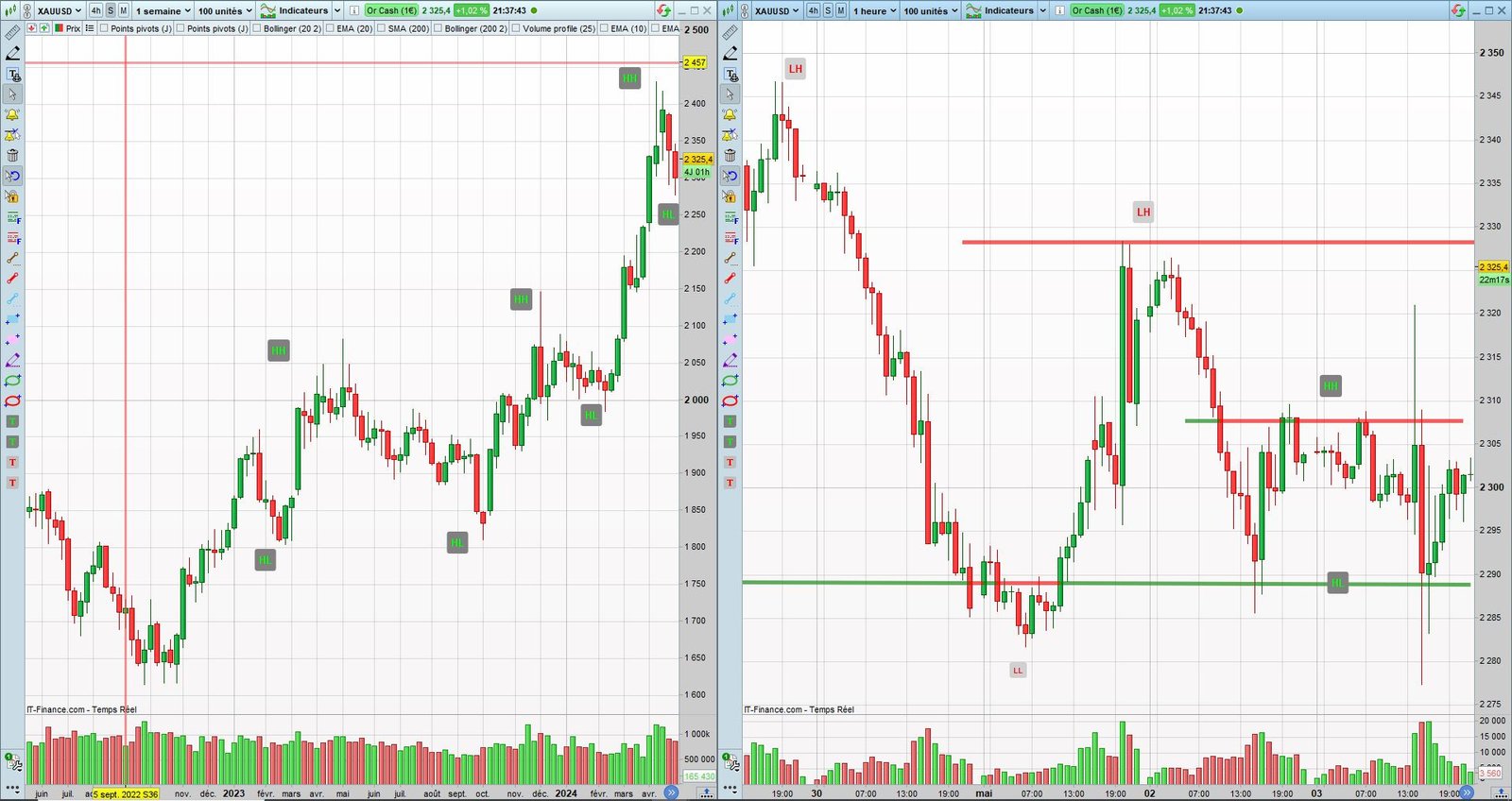Select the blue rectangle tool in left chart
The image size is (1512, 801).
click(12, 319)
